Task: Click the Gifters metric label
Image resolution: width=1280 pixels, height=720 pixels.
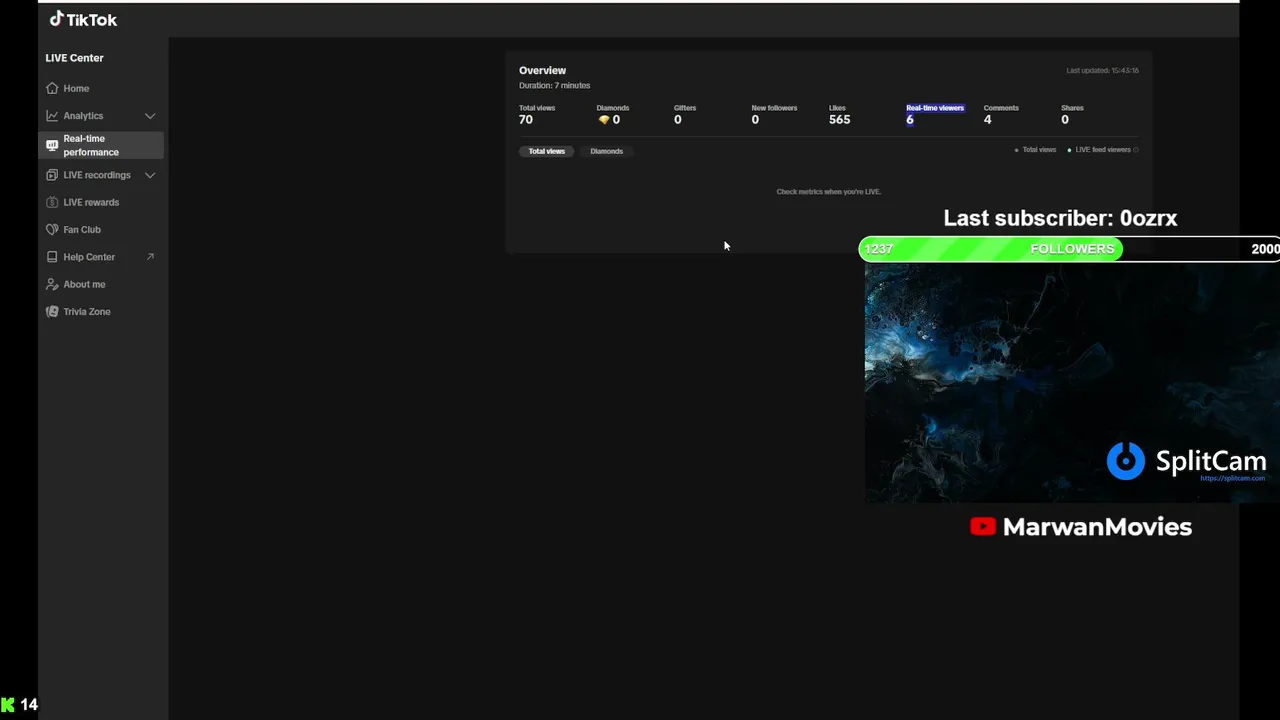Action: coord(685,108)
